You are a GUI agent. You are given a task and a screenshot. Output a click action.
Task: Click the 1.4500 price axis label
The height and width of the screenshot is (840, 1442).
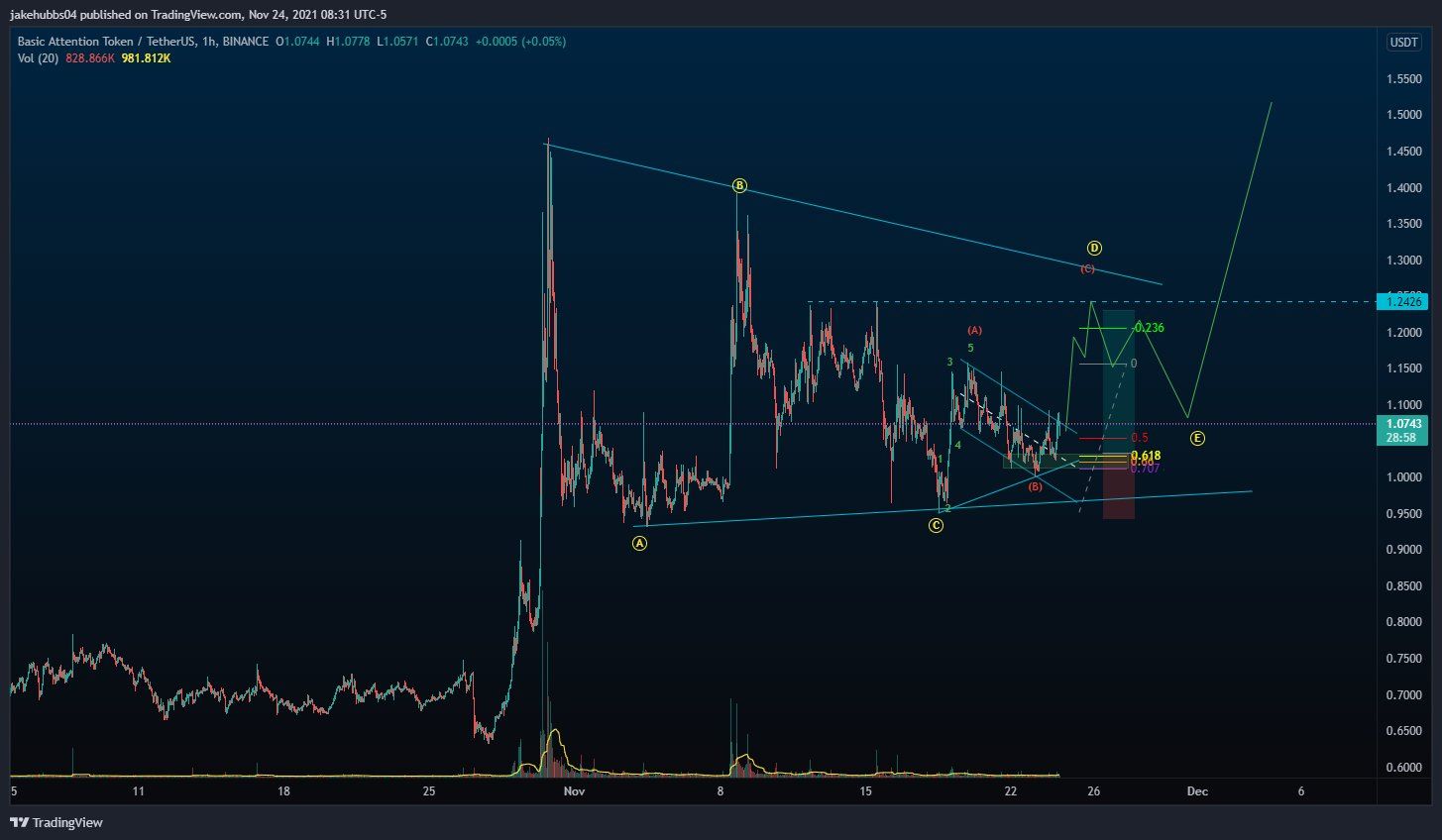pyautogui.click(x=1402, y=152)
